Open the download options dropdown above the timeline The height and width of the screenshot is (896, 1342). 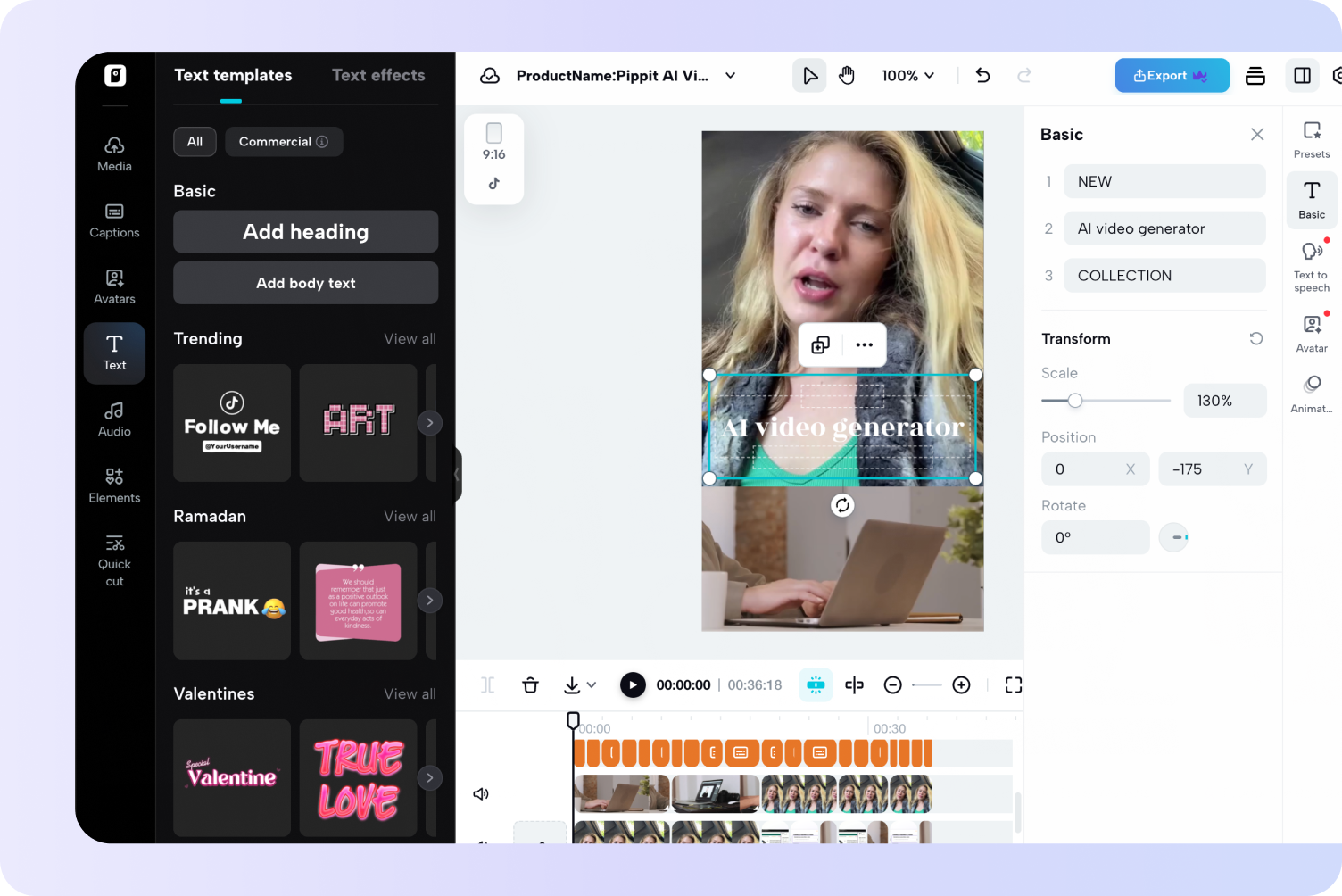[591, 684]
